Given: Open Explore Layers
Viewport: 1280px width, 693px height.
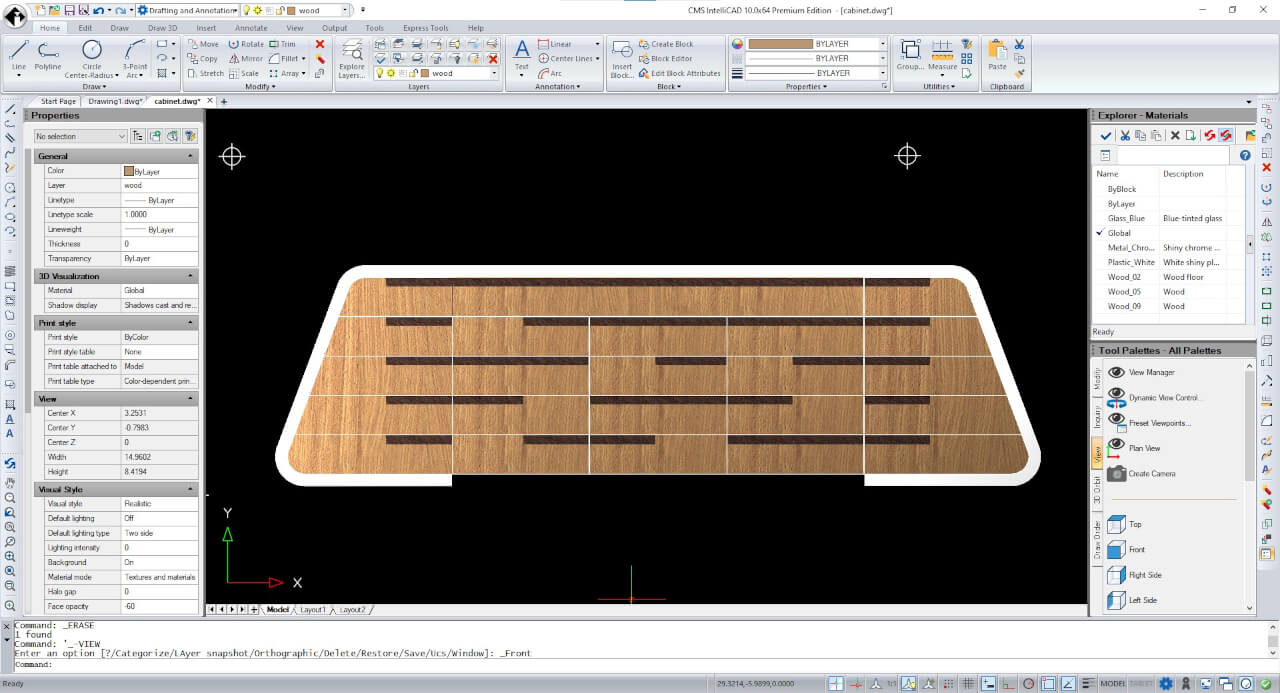Looking at the screenshot, I should (x=352, y=58).
